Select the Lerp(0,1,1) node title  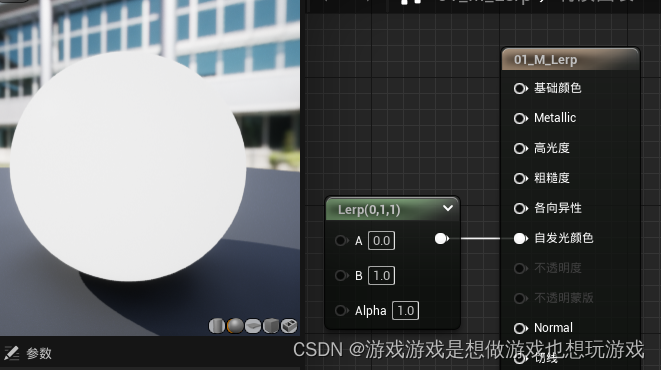369,209
